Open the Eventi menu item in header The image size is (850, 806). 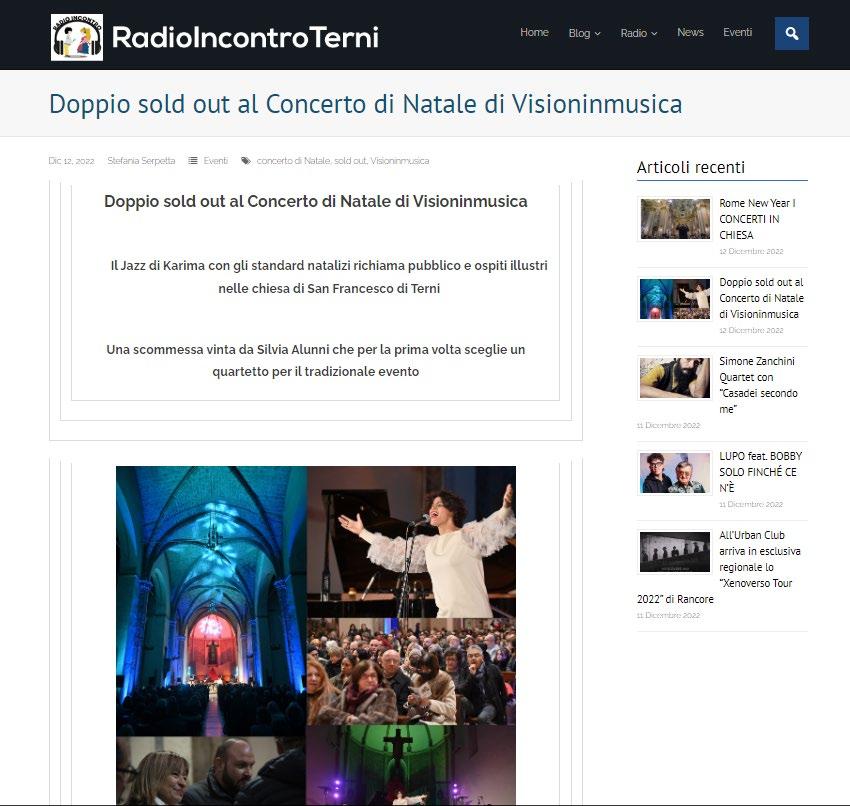(x=737, y=33)
